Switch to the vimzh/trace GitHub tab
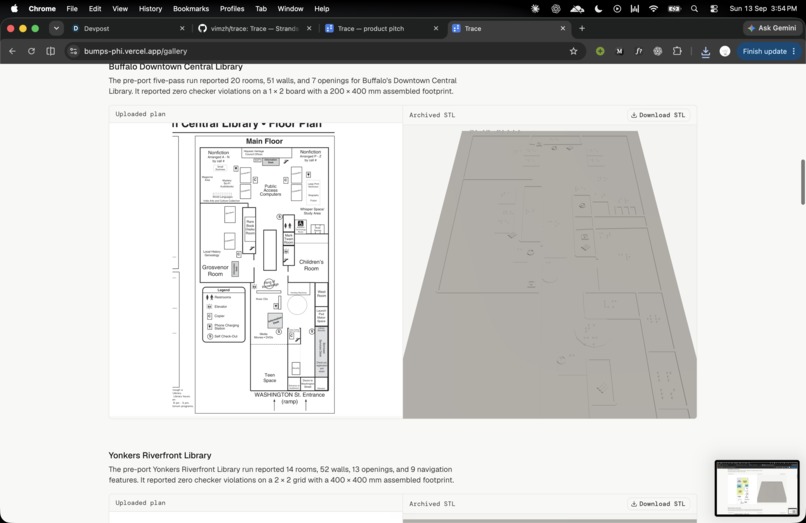The width and height of the screenshot is (806, 523). [255, 28]
